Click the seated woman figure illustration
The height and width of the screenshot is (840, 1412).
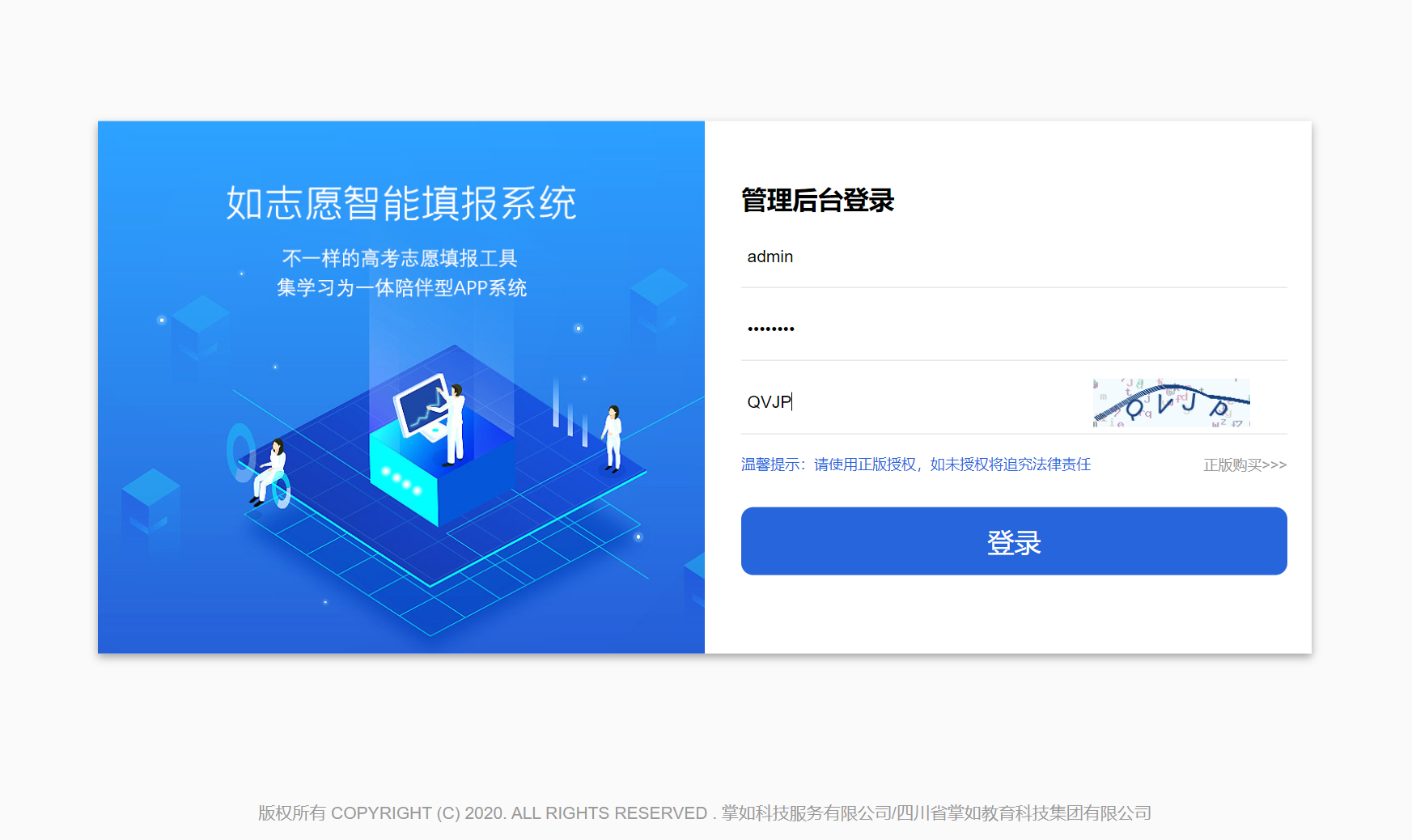point(269,473)
